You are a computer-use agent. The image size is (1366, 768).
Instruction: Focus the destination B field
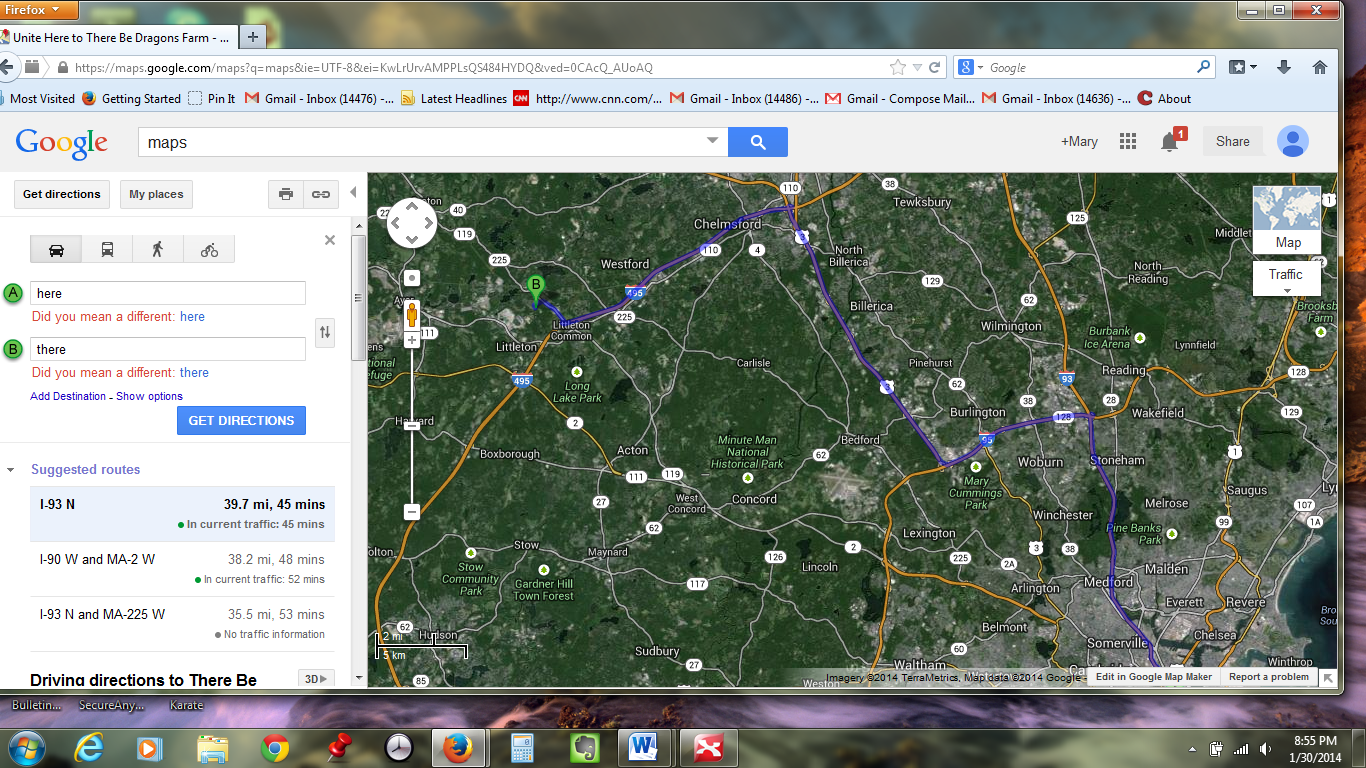168,350
